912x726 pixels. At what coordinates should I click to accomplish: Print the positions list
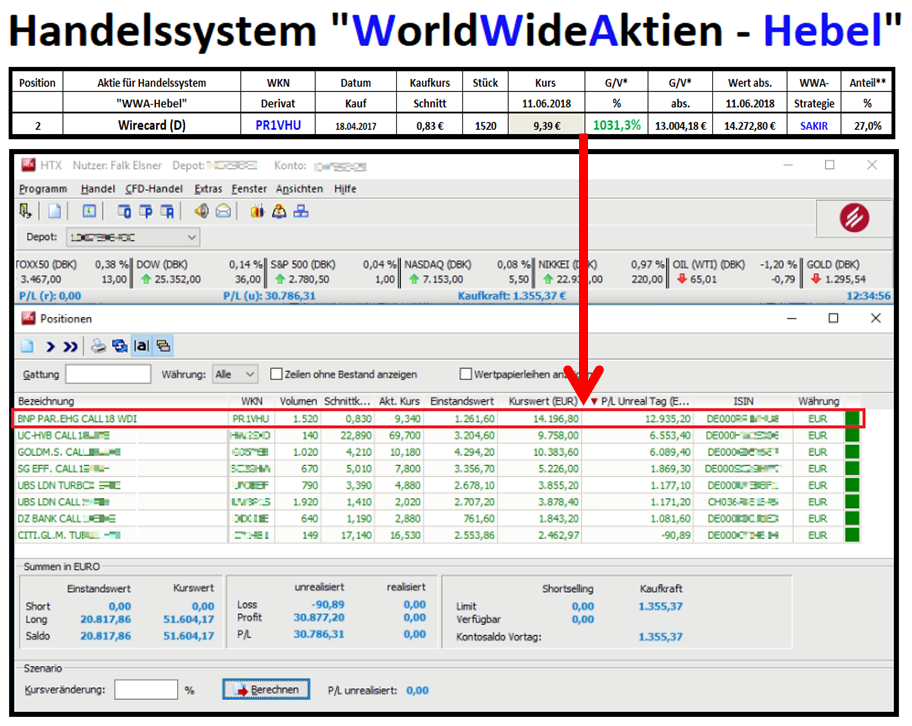click(98, 346)
